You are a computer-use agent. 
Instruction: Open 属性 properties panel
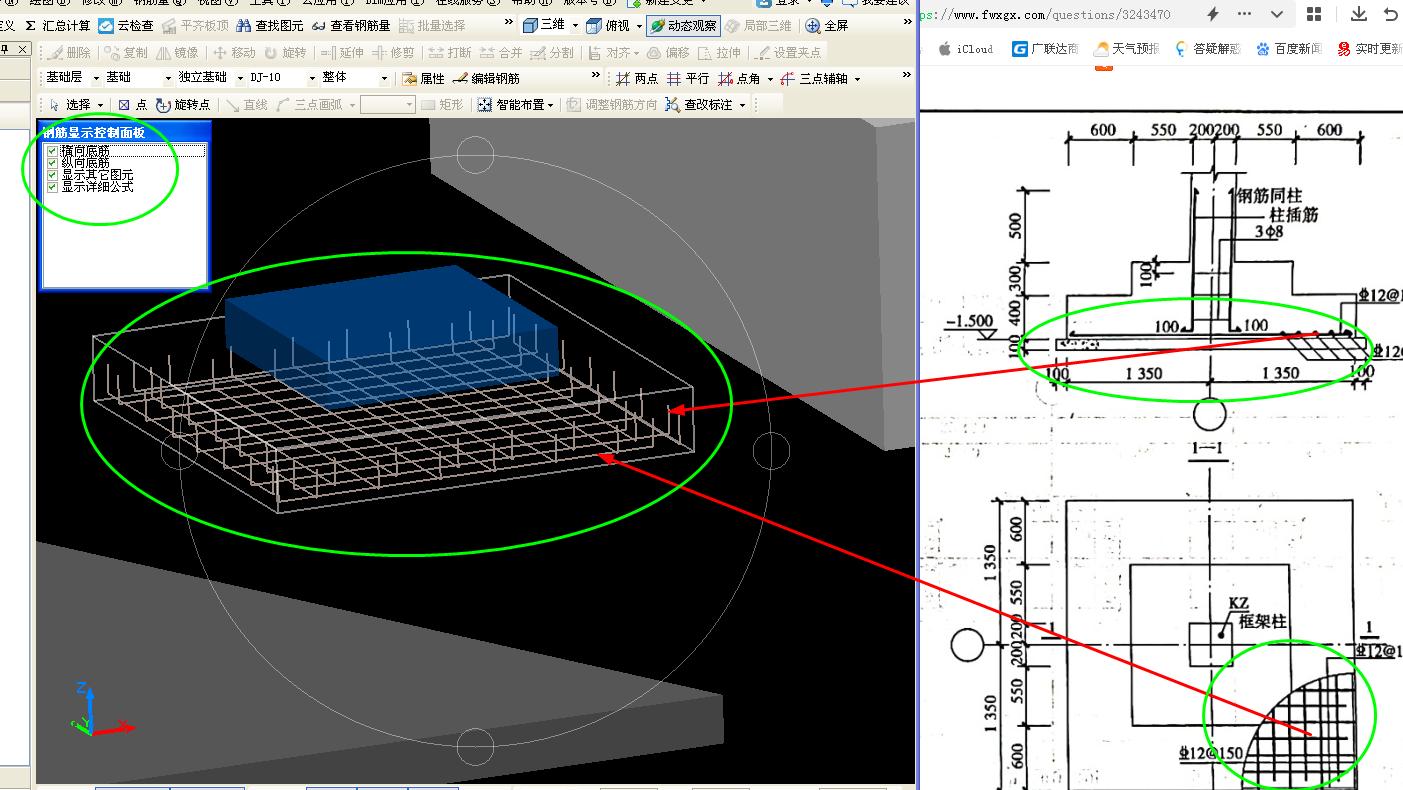(x=424, y=78)
